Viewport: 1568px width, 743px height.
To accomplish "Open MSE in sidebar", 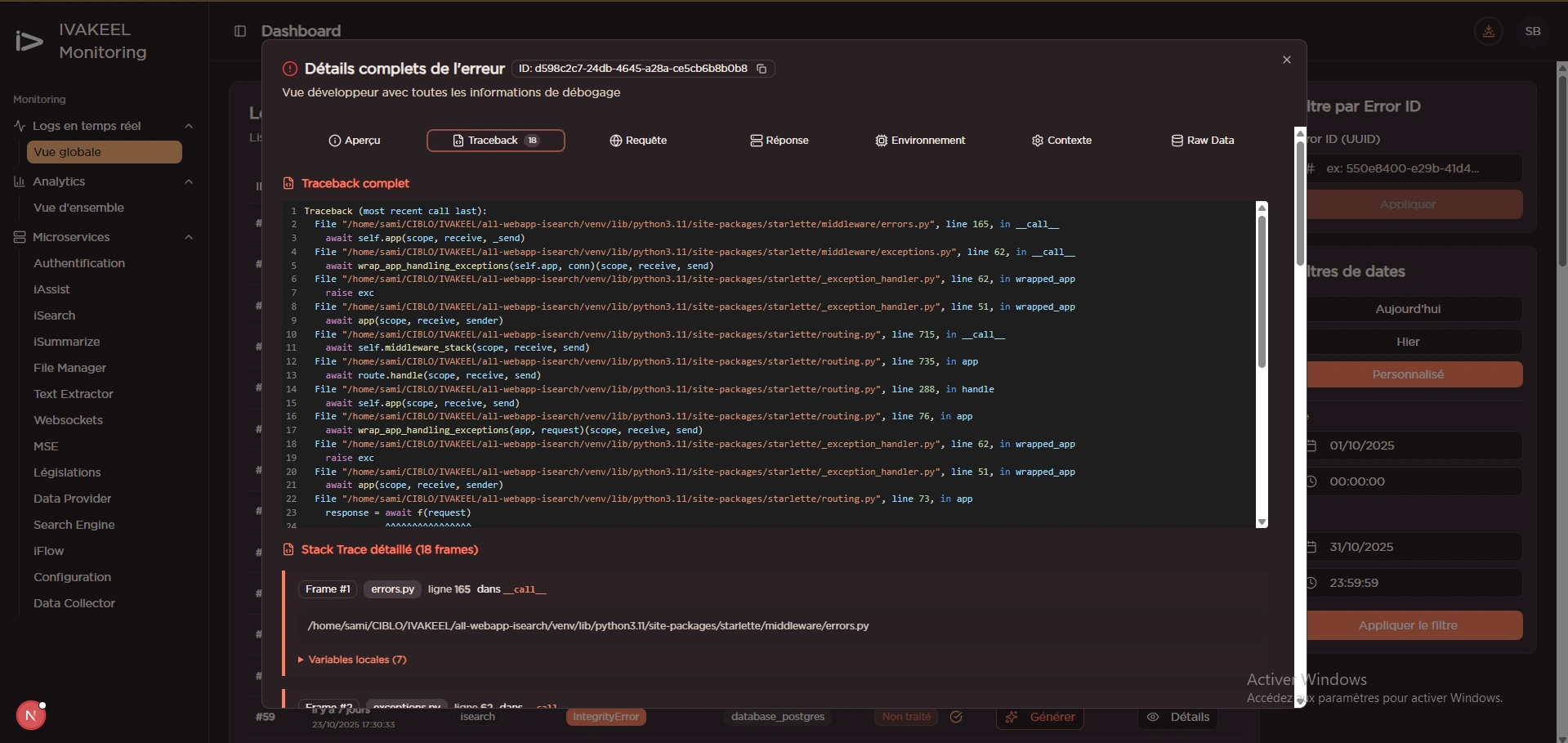I will [105, 446].
